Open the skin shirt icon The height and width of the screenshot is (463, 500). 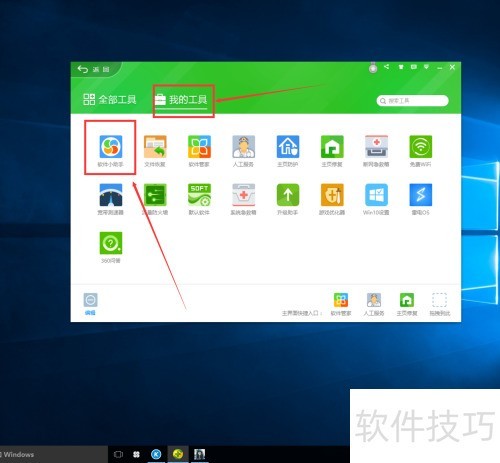(x=401, y=67)
